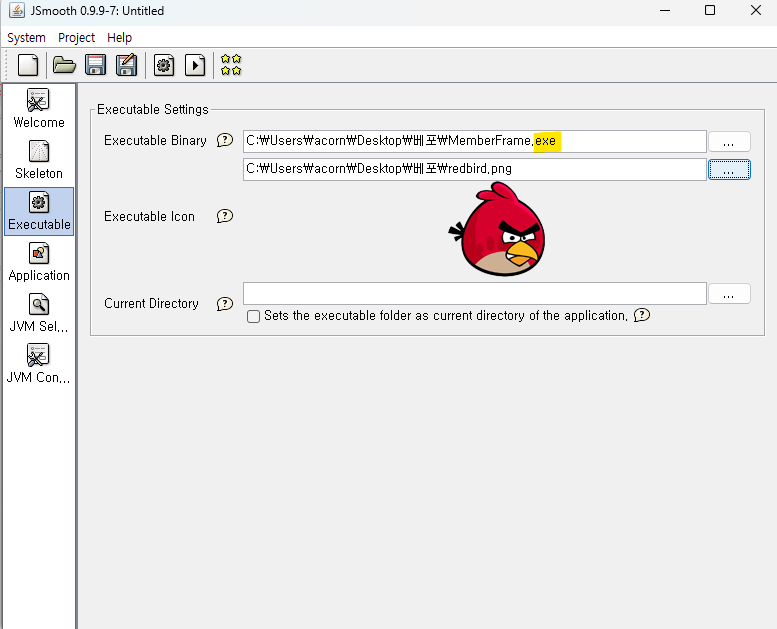Show help for Executable Binary

224,140
